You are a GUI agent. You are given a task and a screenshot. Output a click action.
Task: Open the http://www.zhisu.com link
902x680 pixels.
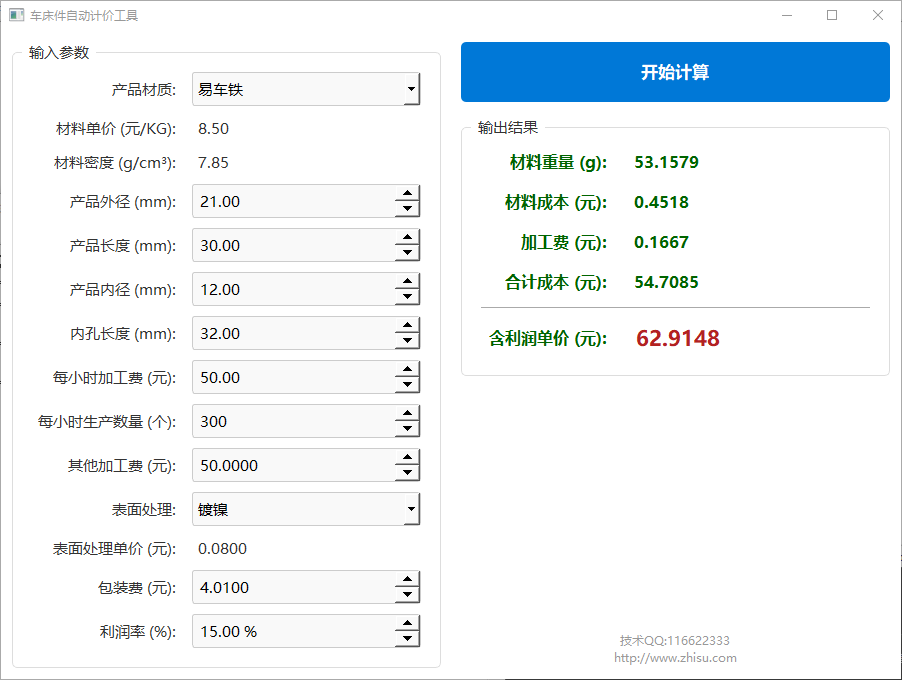675,658
